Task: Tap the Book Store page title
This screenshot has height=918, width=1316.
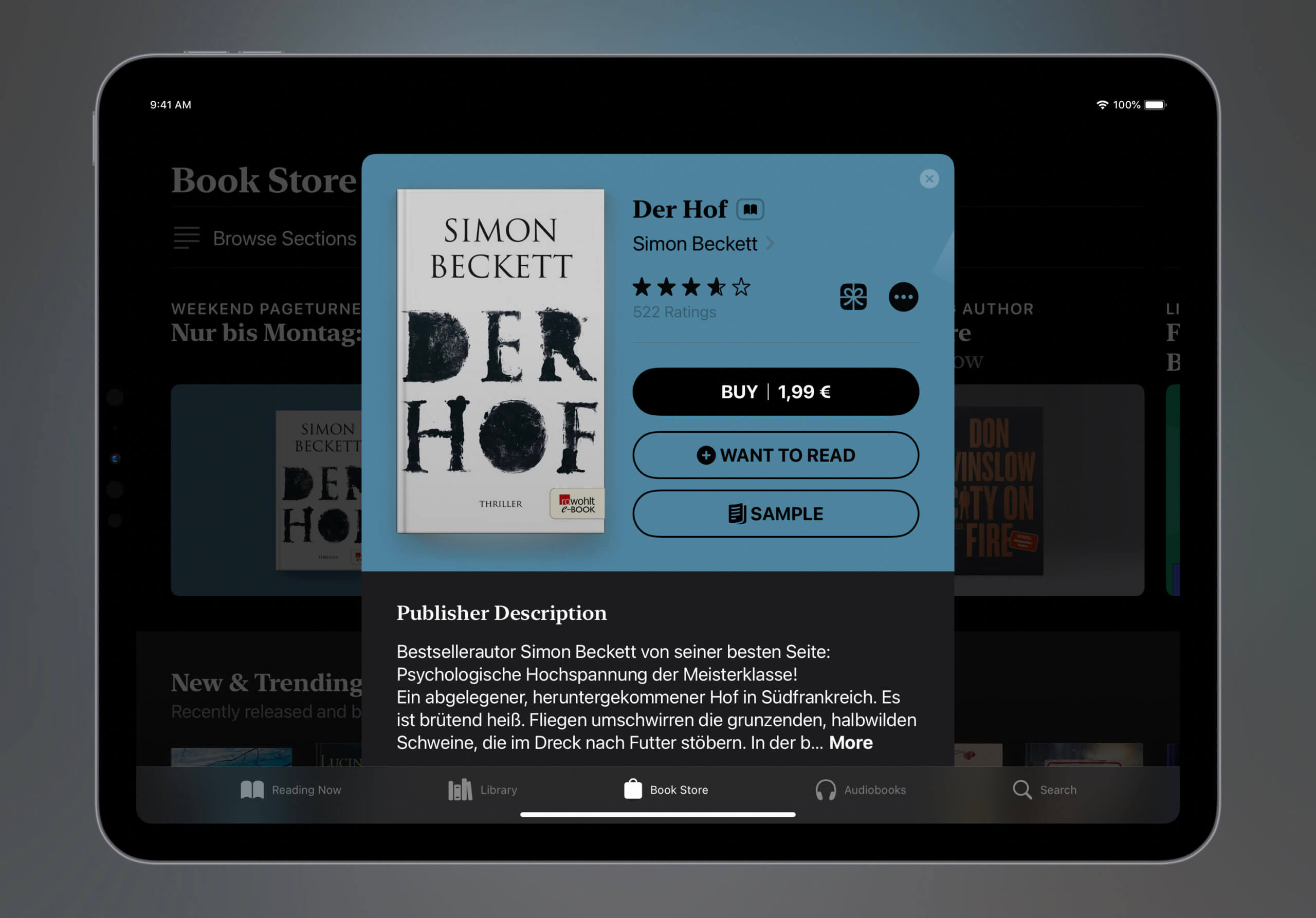Action: [x=264, y=180]
